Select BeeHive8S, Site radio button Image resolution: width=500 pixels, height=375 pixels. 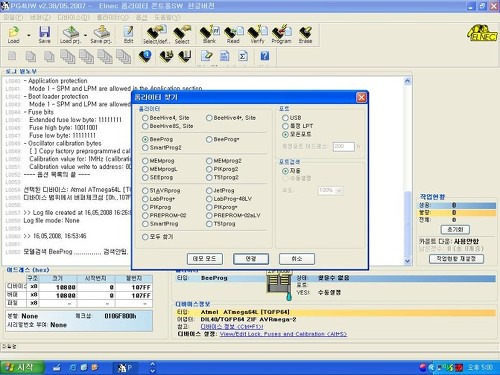(145, 126)
